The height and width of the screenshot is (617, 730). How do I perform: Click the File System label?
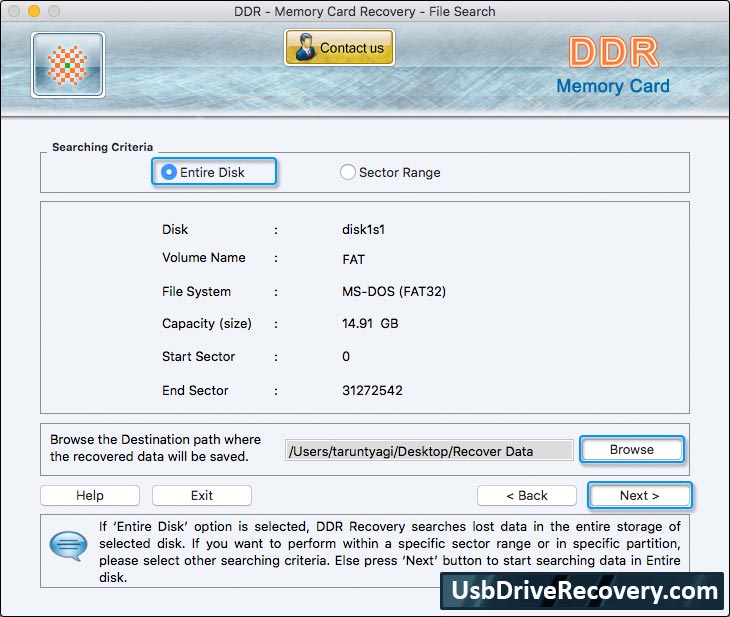tap(196, 292)
